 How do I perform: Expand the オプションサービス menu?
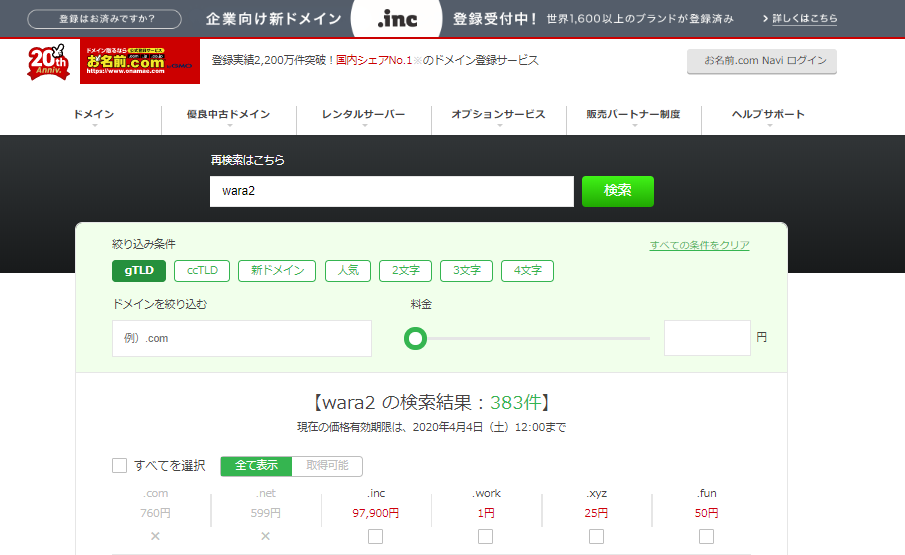499,115
